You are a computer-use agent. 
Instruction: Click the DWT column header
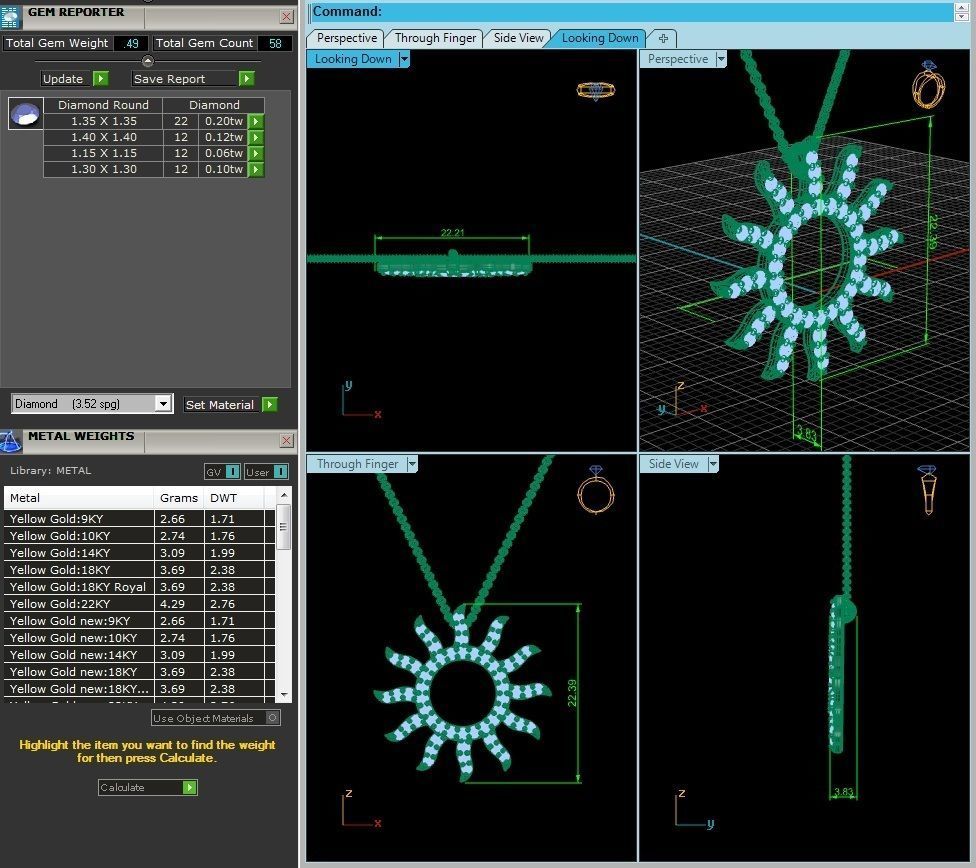pyautogui.click(x=234, y=498)
